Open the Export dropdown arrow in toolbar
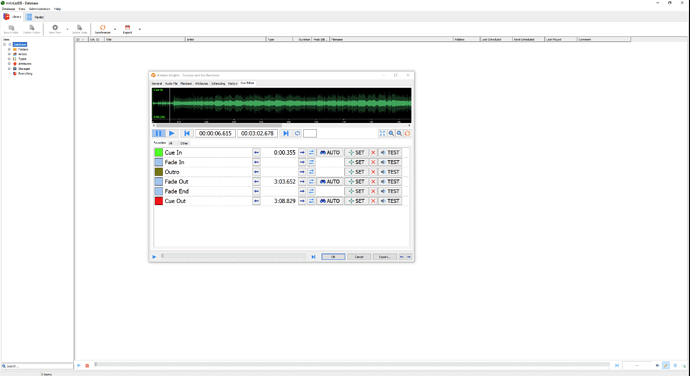The image size is (690, 376). coord(140,29)
